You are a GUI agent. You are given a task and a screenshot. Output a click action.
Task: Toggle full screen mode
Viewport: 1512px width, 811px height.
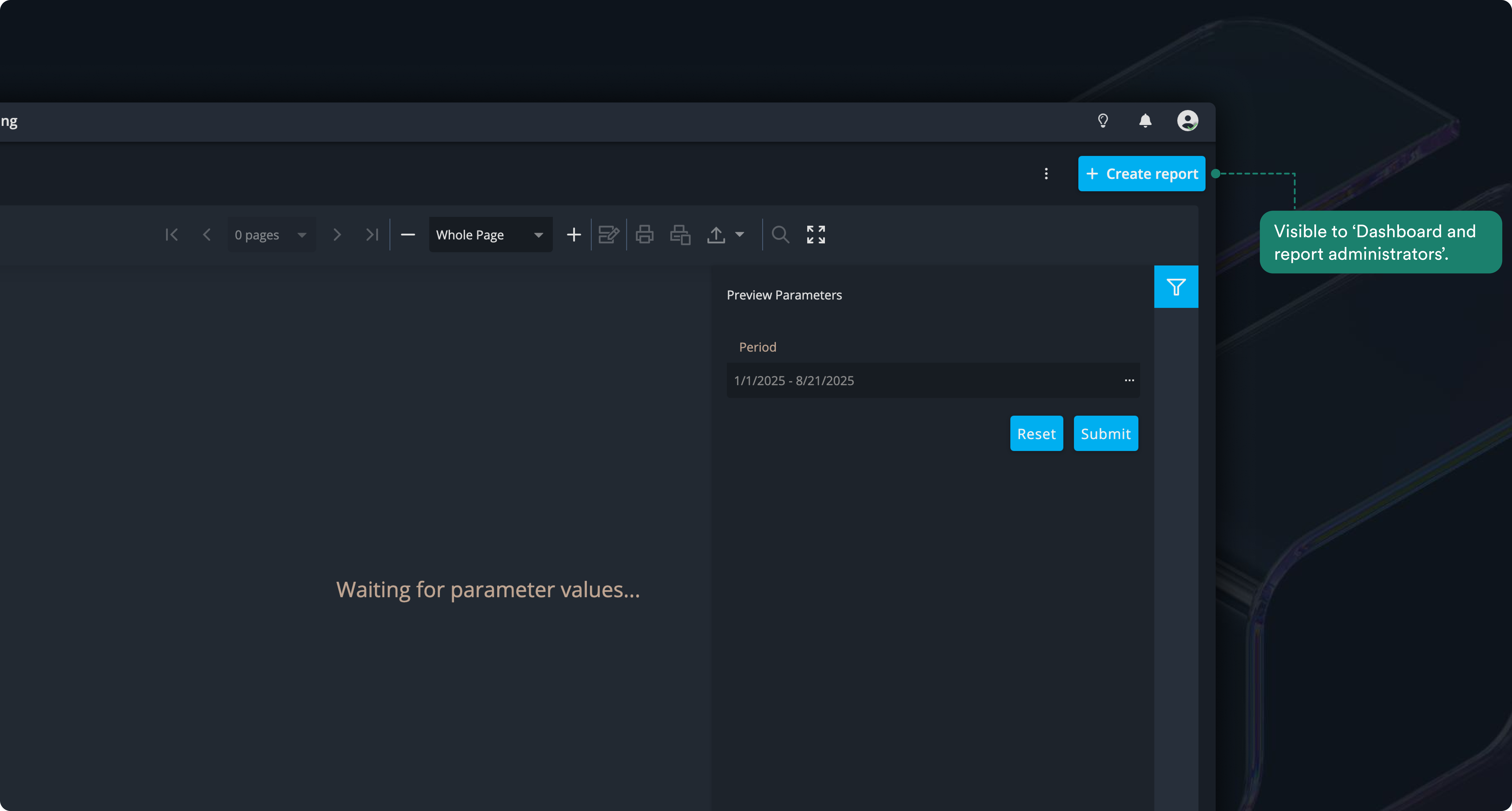pyautogui.click(x=816, y=235)
